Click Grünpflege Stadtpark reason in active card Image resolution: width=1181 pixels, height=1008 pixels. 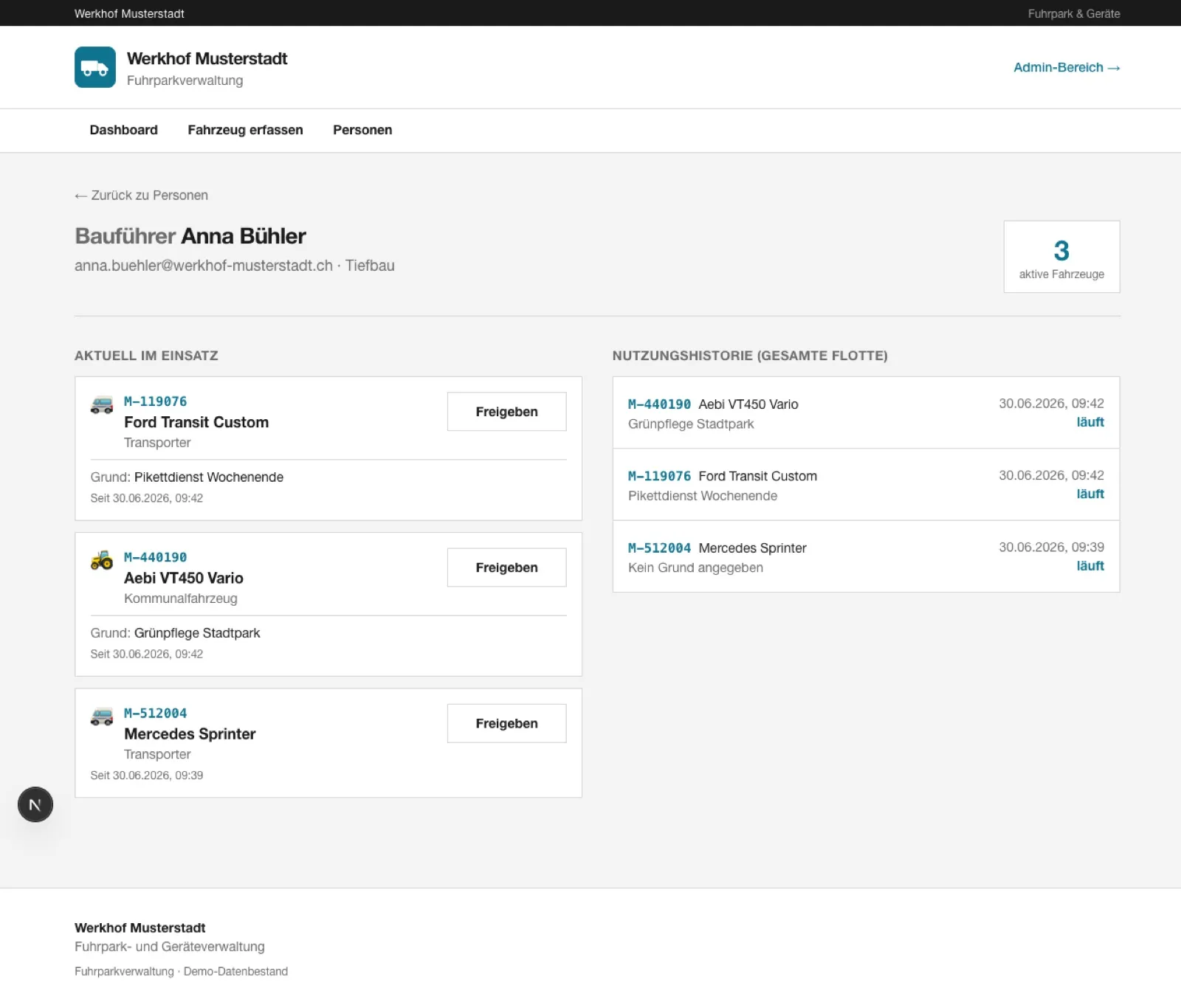click(197, 633)
